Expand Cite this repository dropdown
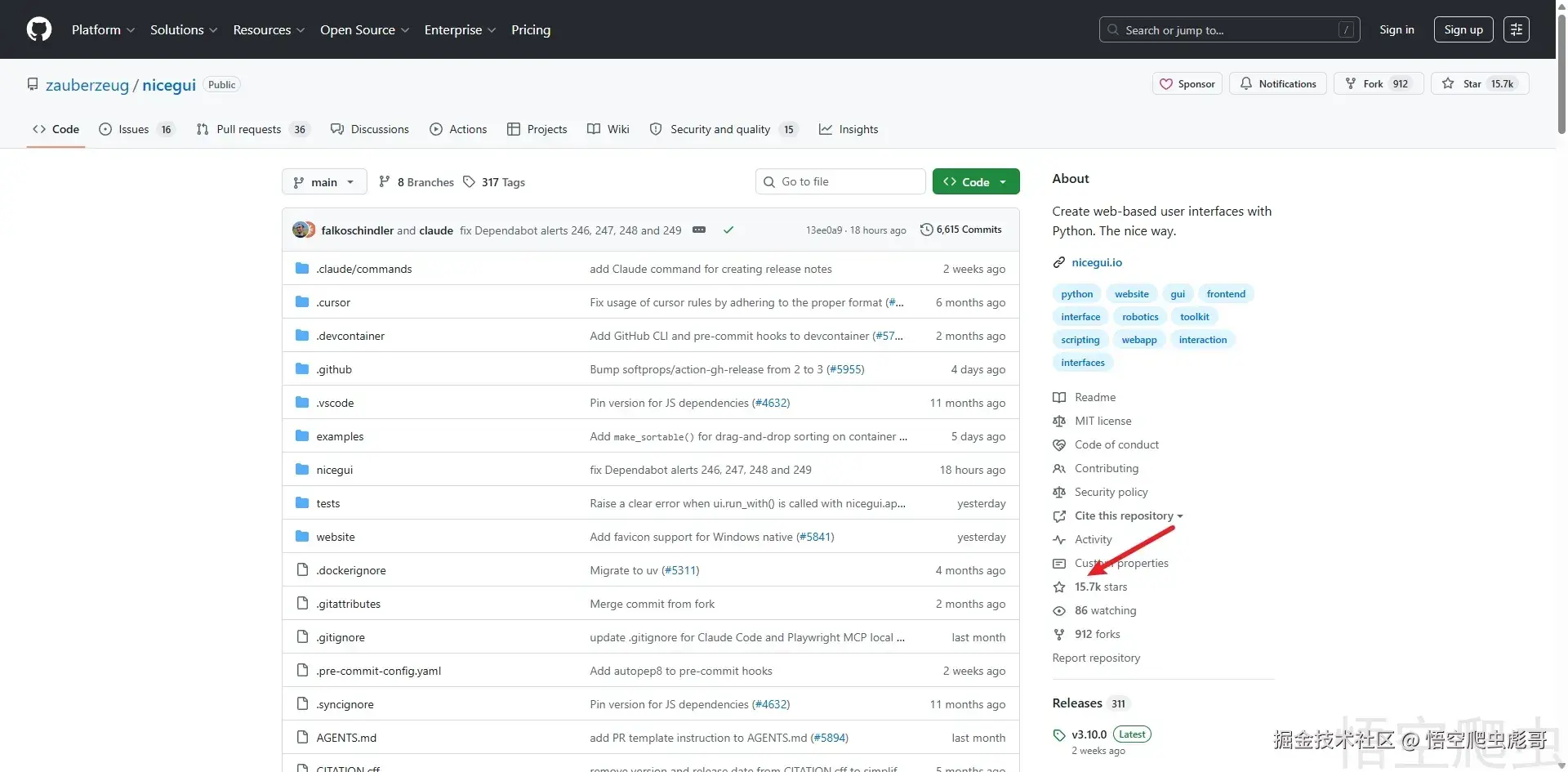This screenshot has height=772, width=1568. pos(1129,515)
